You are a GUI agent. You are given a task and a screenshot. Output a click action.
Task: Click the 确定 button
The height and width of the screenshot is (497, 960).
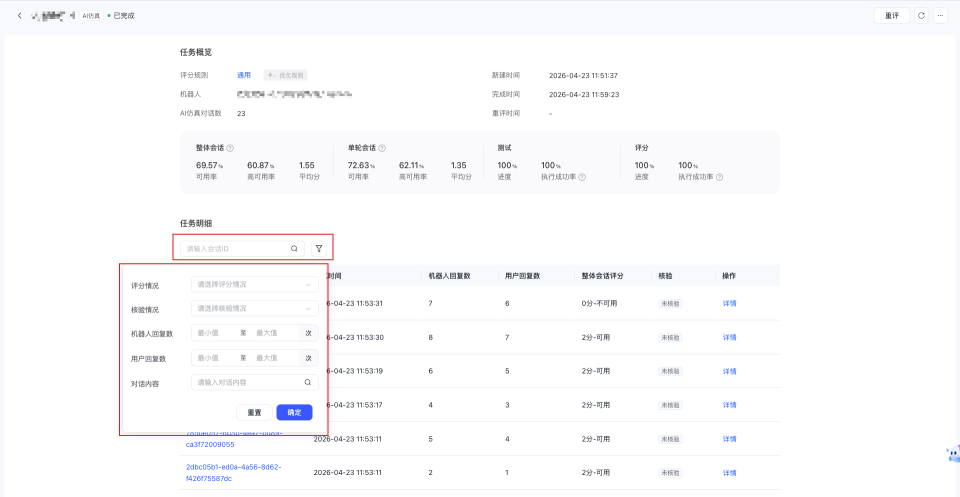[294, 413]
